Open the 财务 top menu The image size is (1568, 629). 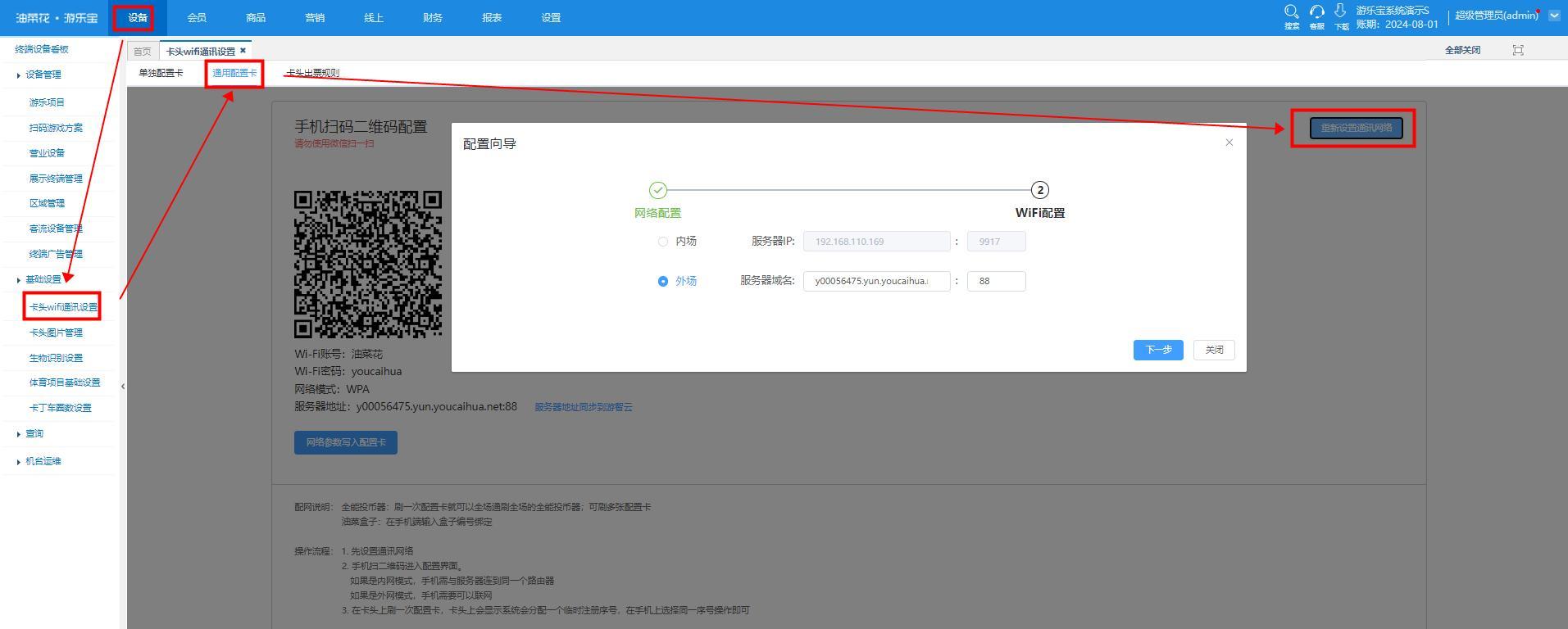[x=433, y=18]
